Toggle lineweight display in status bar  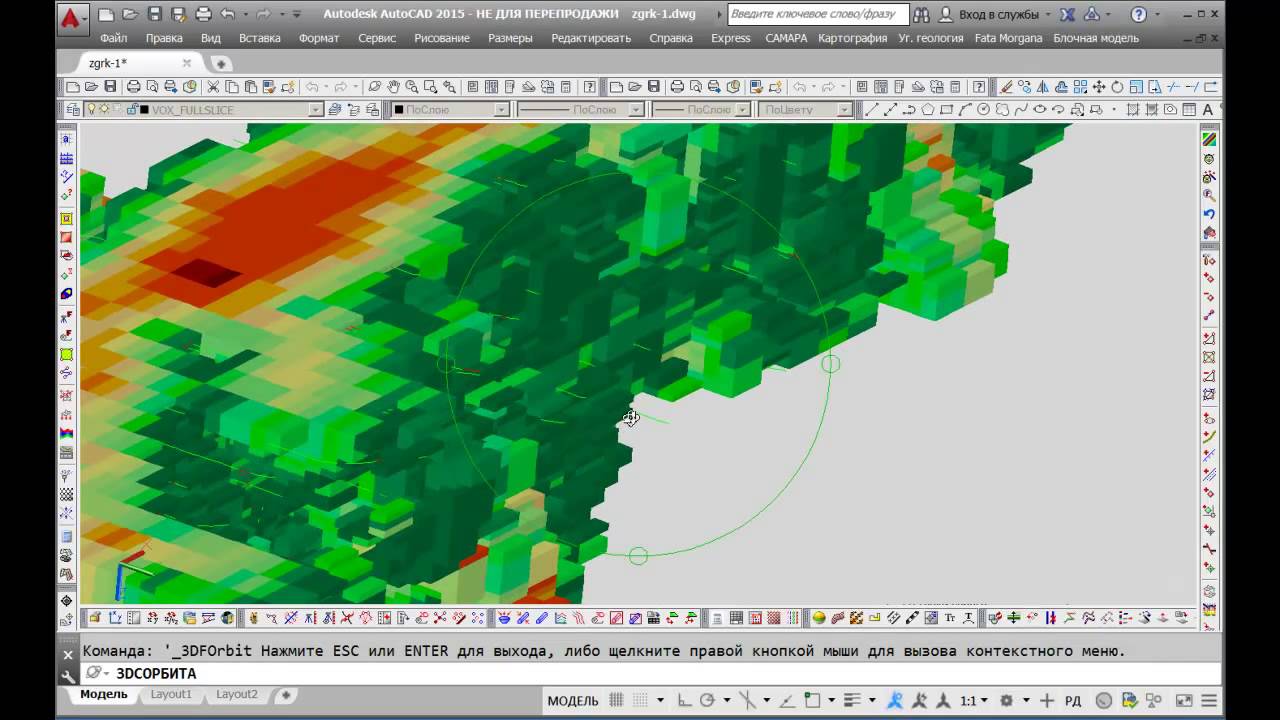(x=852, y=701)
